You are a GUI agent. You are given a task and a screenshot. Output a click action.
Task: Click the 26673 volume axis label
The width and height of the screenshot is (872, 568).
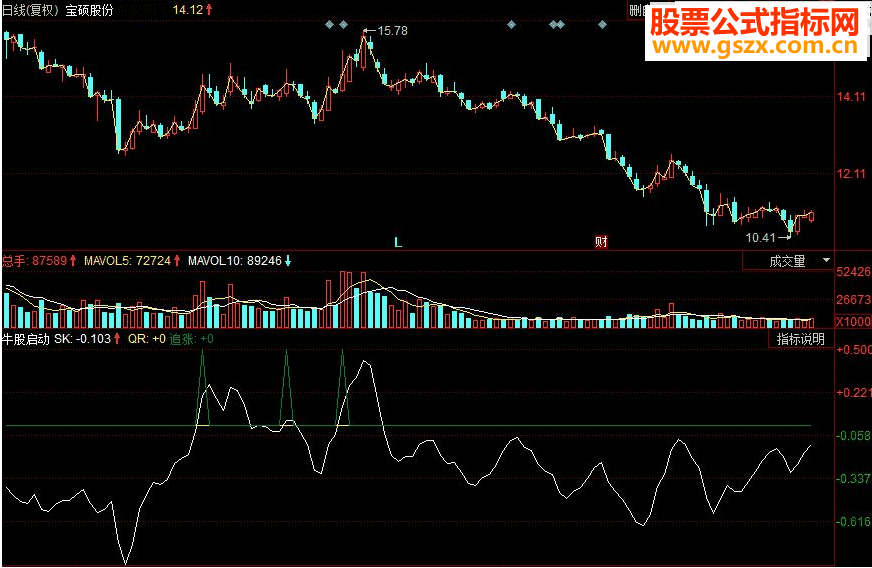coord(854,300)
